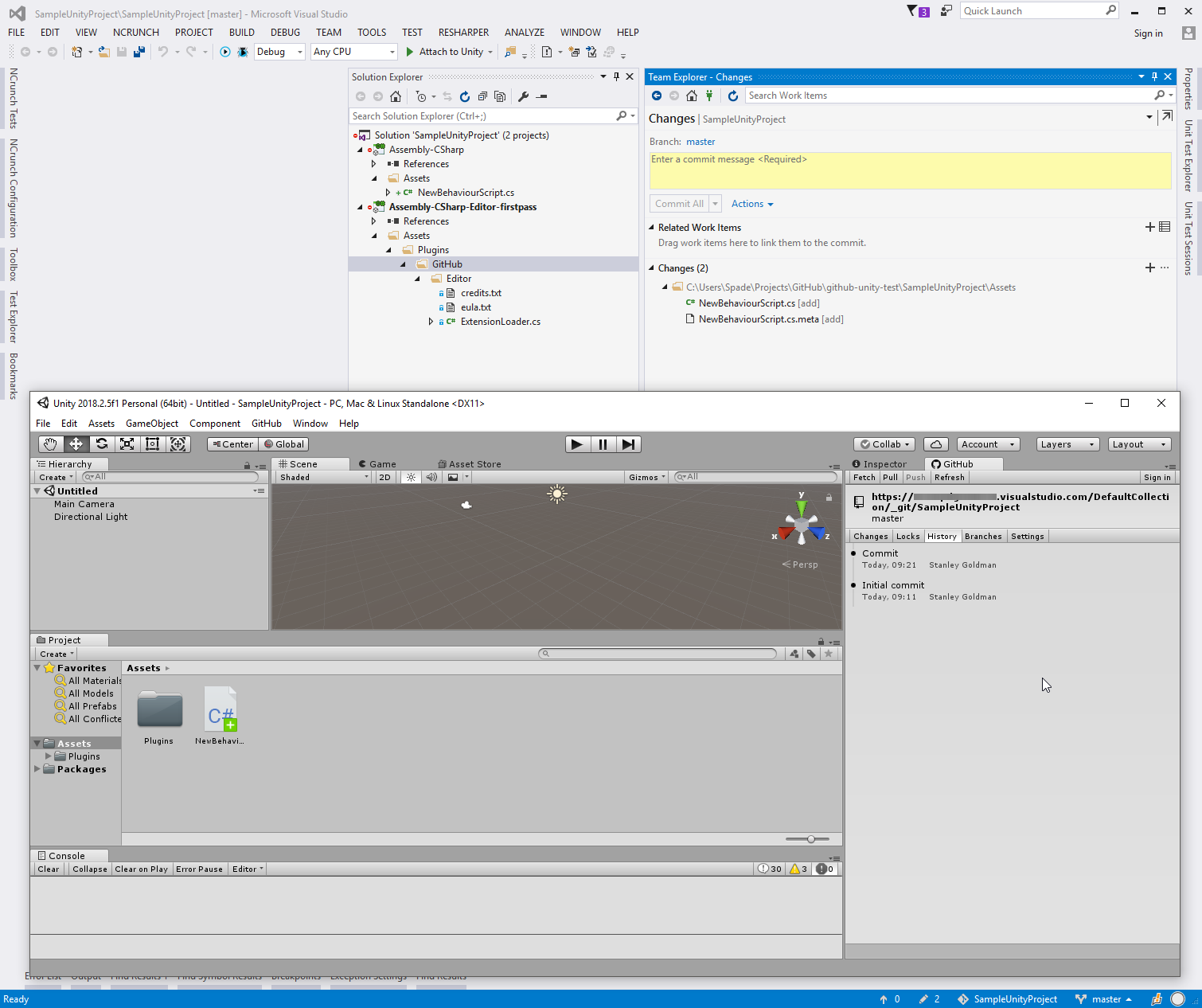Select the Unity Move tool

[76, 444]
